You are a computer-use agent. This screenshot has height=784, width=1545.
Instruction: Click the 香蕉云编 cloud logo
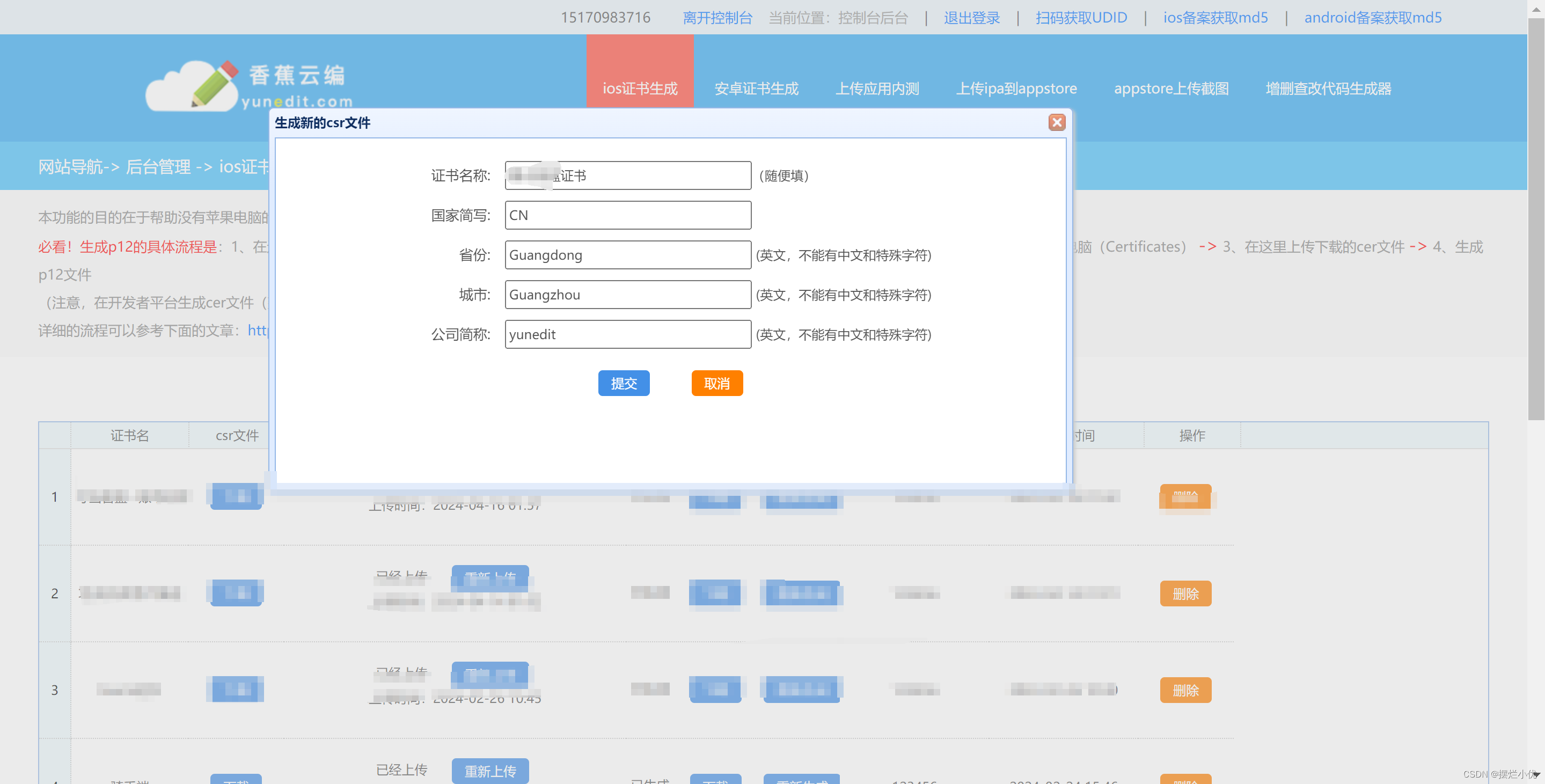(x=249, y=86)
